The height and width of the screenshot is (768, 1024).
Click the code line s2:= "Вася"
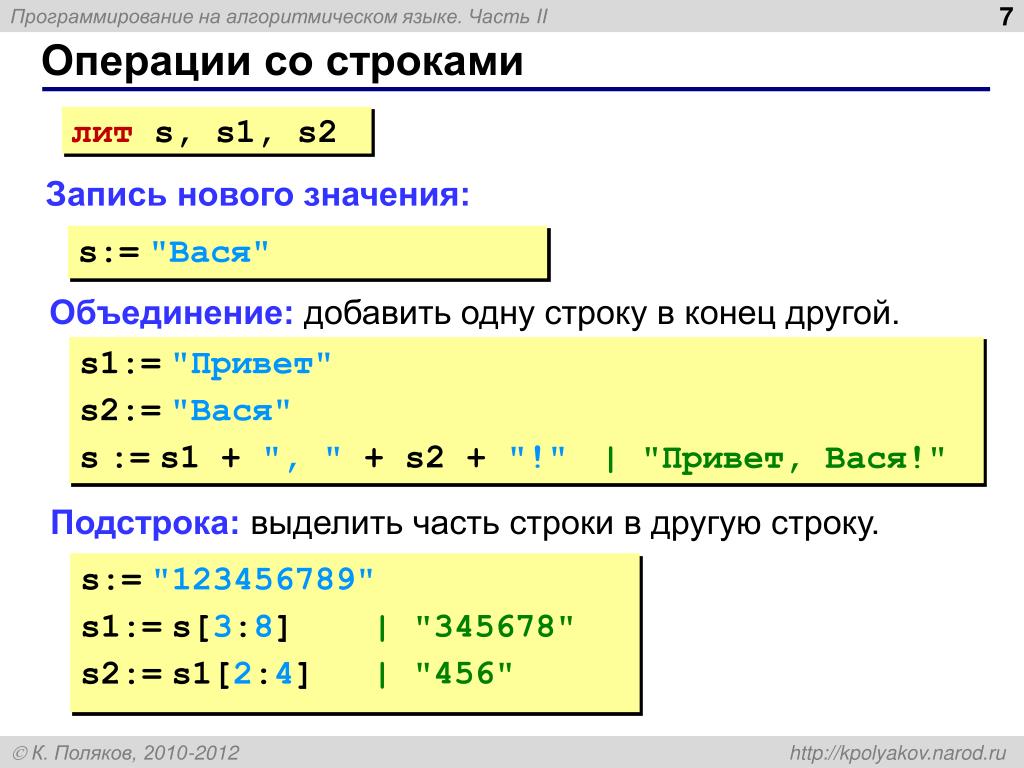tap(185, 411)
